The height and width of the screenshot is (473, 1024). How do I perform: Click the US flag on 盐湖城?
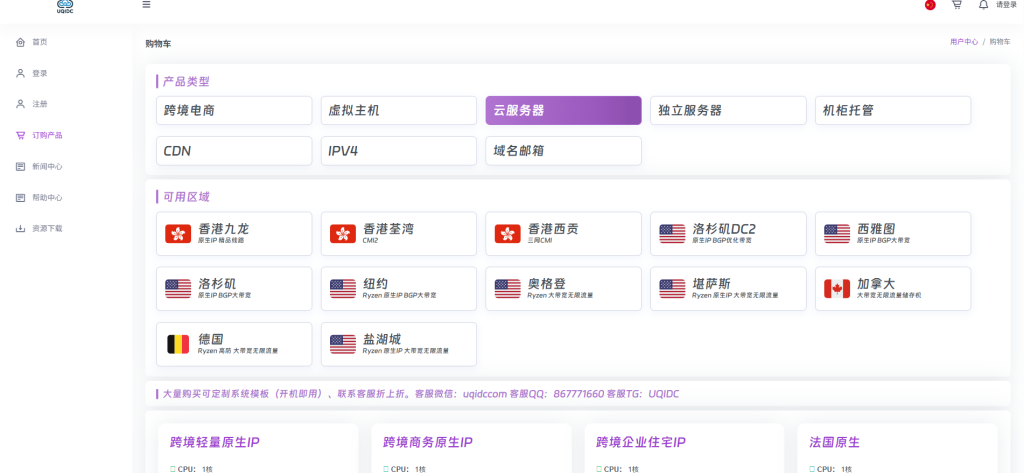pyautogui.click(x=343, y=344)
